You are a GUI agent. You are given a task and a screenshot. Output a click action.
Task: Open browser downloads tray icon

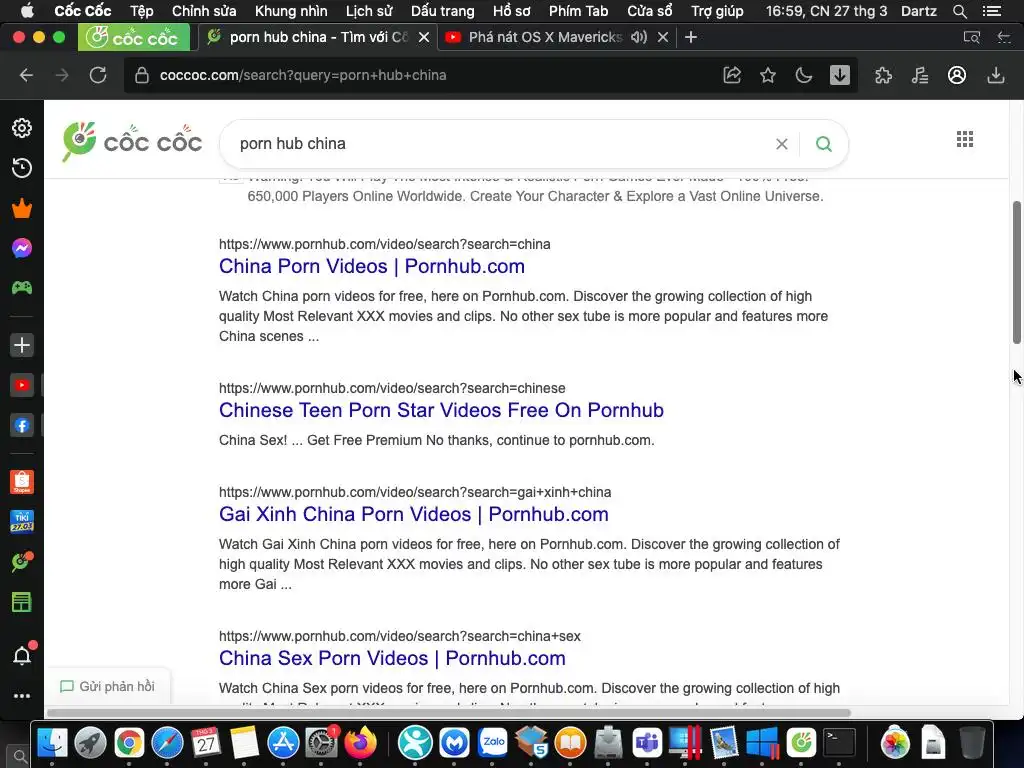(x=995, y=75)
